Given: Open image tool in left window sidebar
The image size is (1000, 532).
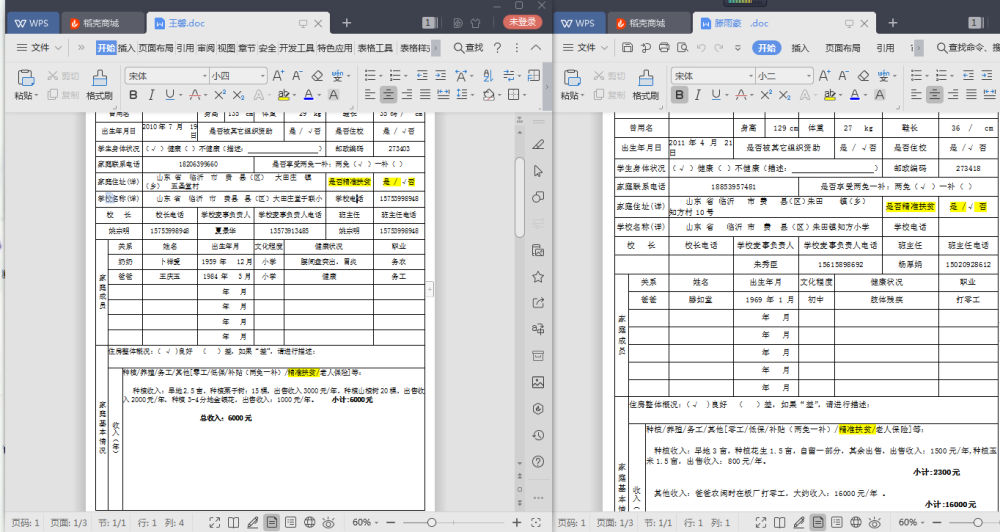Looking at the screenshot, I should pyautogui.click(x=538, y=382).
